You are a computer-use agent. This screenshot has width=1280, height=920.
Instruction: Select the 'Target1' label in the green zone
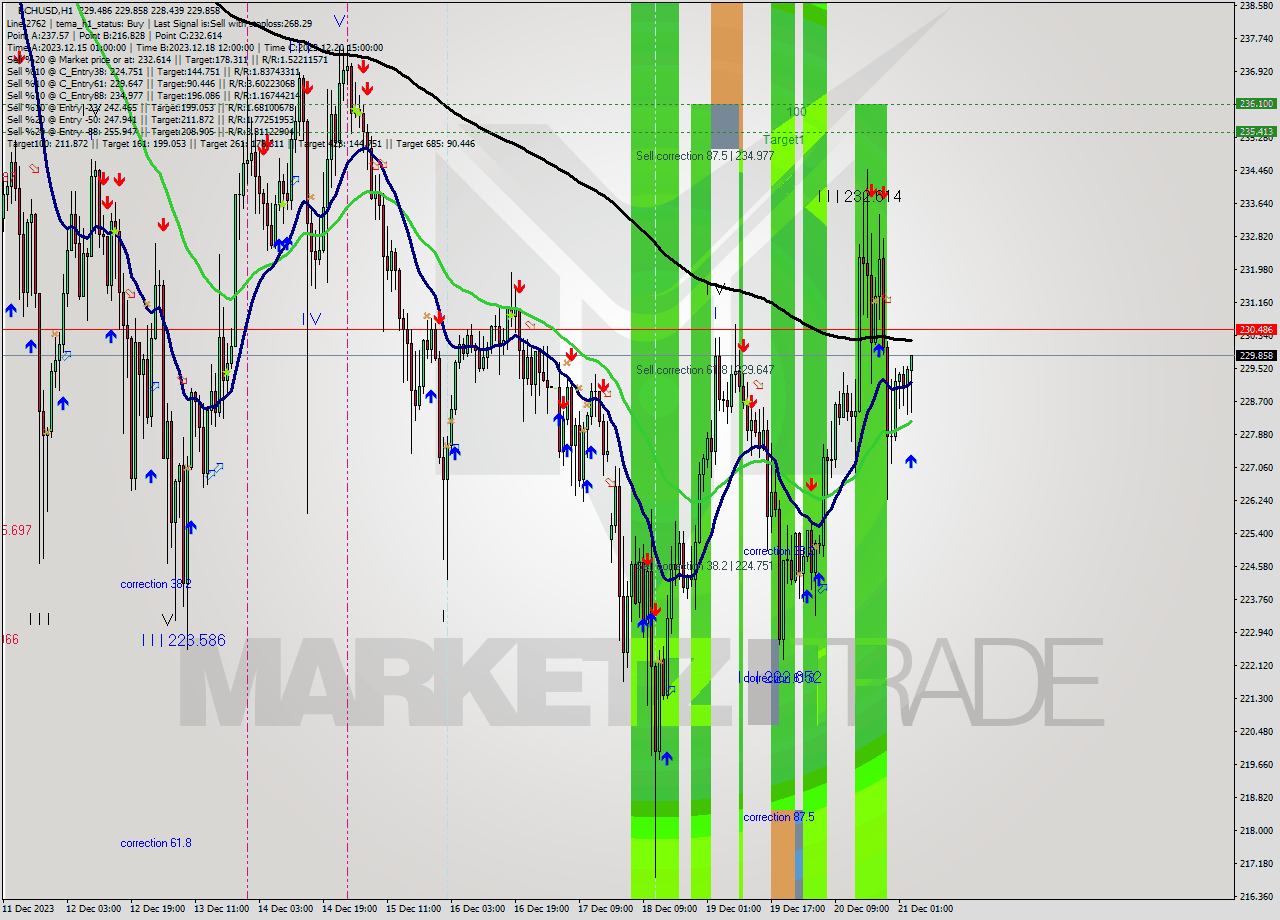(783, 140)
